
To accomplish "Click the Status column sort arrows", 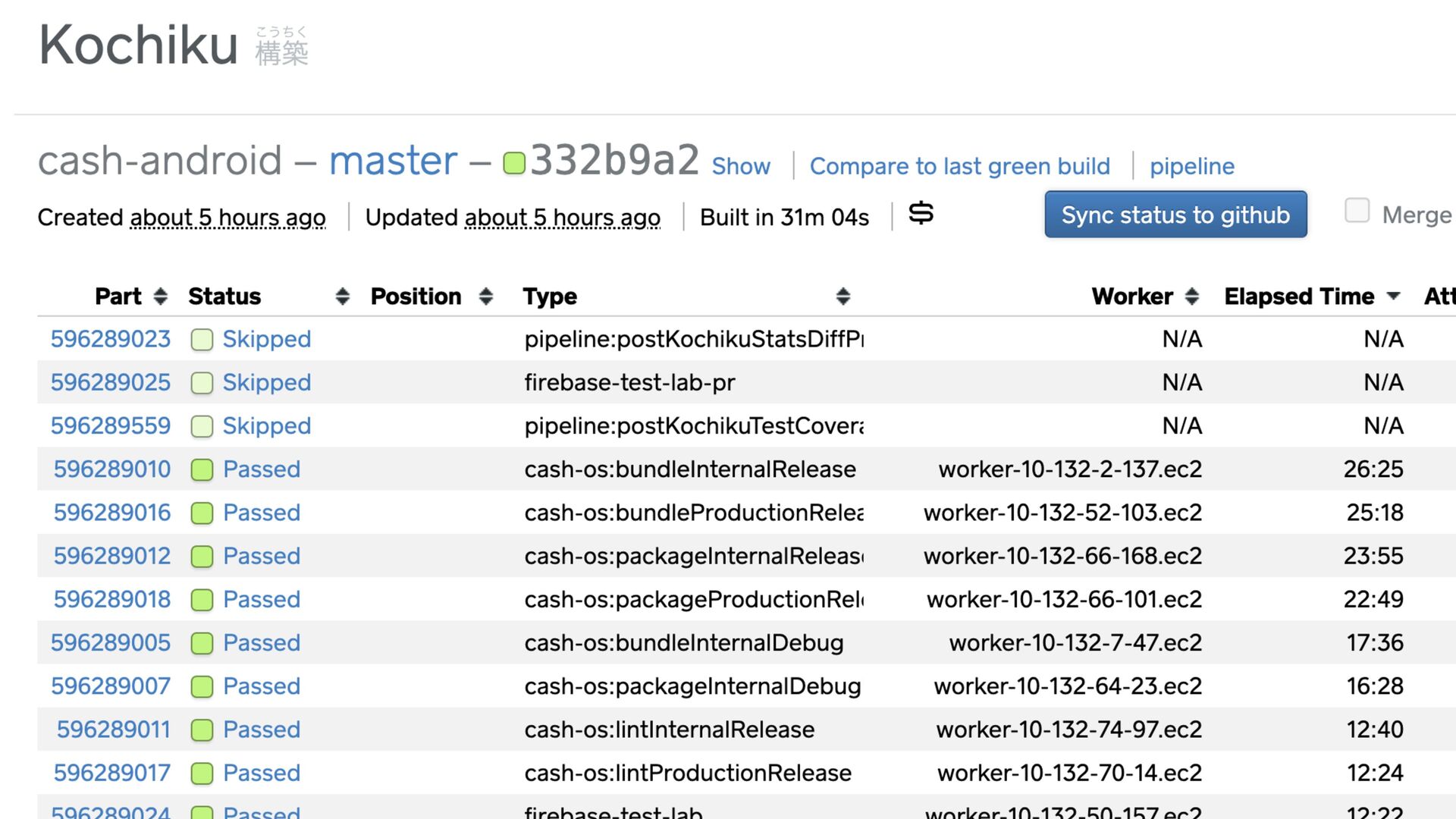I will coord(342,297).
